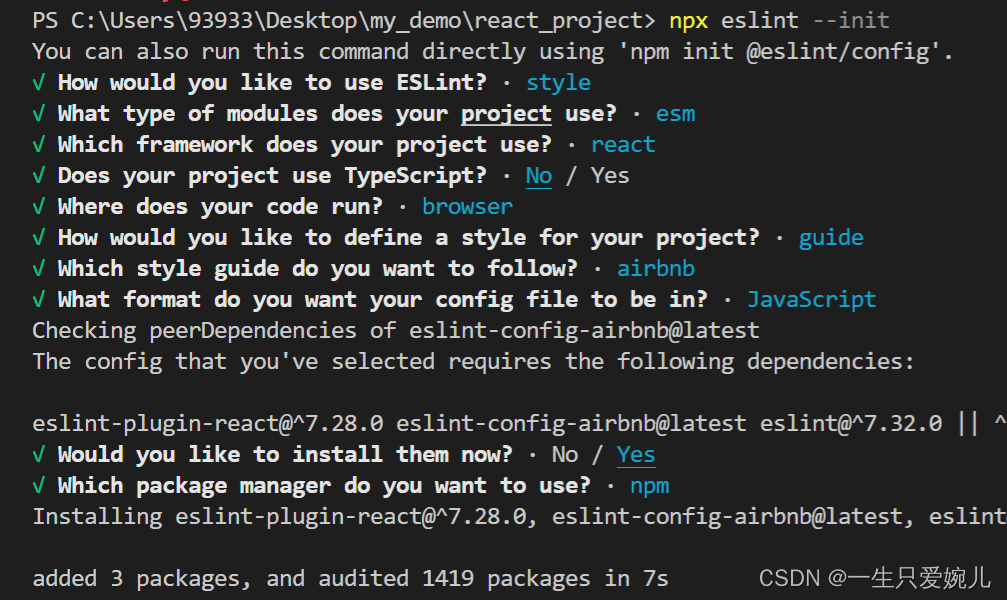The height and width of the screenshot is (600, 1007).
Task: Click 'Where does your code run?'
Action: click(220, 206)
